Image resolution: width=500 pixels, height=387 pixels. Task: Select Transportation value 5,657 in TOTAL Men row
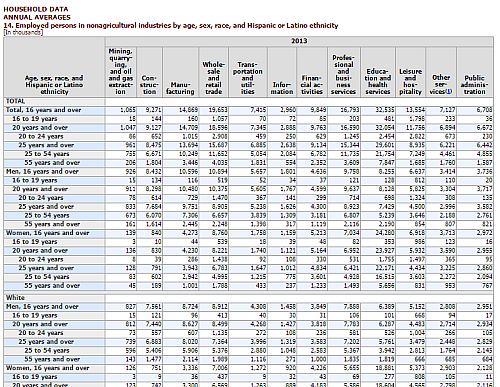tap(258, 171)
